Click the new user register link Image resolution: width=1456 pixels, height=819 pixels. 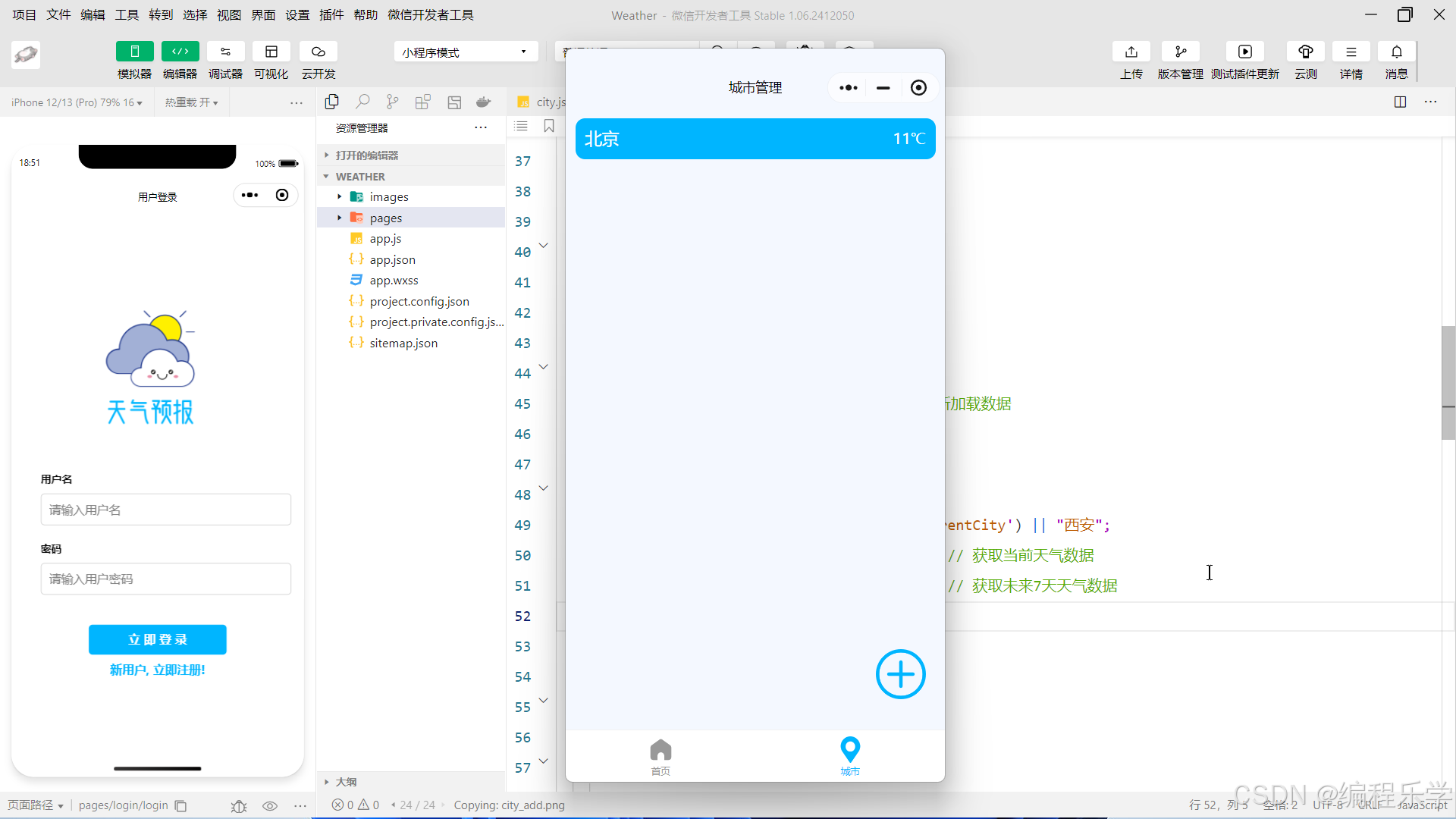(x=157, y=670)
